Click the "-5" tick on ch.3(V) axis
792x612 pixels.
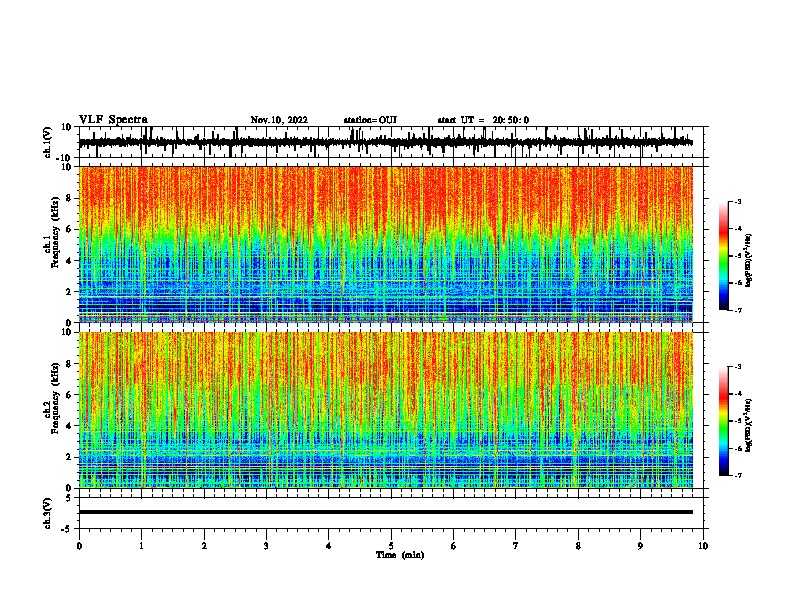coord(68,529)
